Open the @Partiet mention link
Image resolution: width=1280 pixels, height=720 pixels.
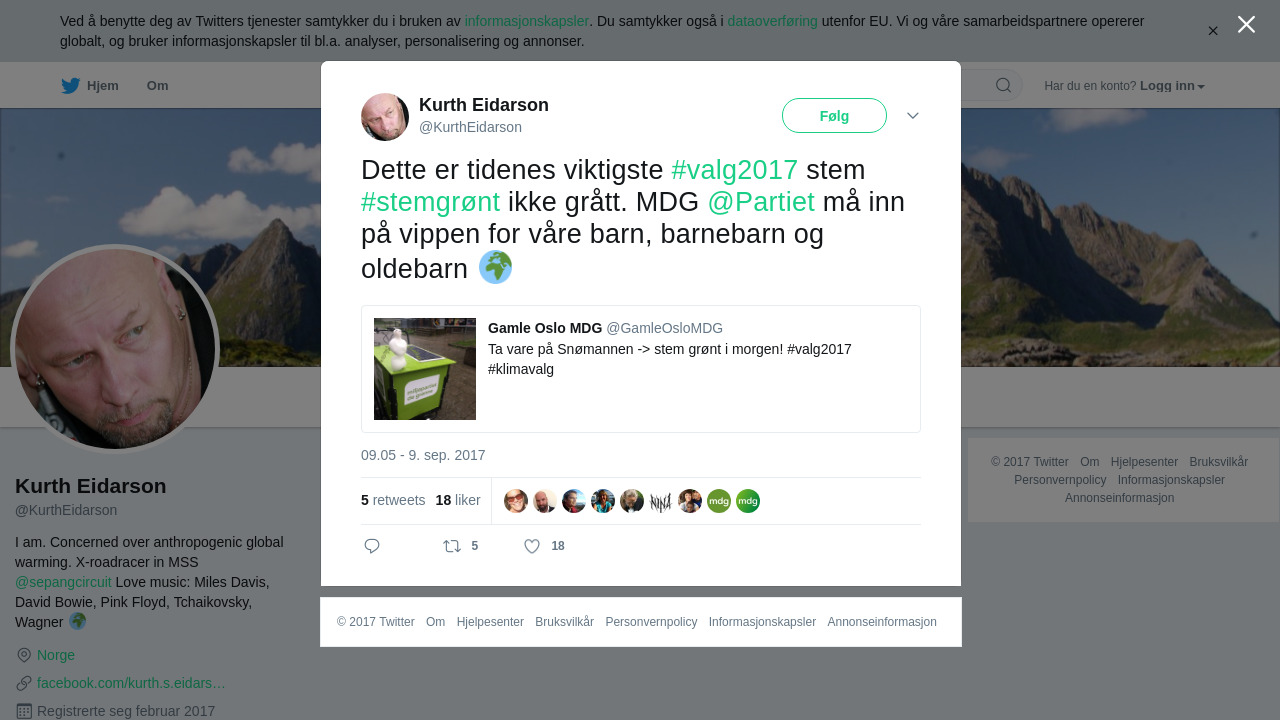click(x=761, y=202)
